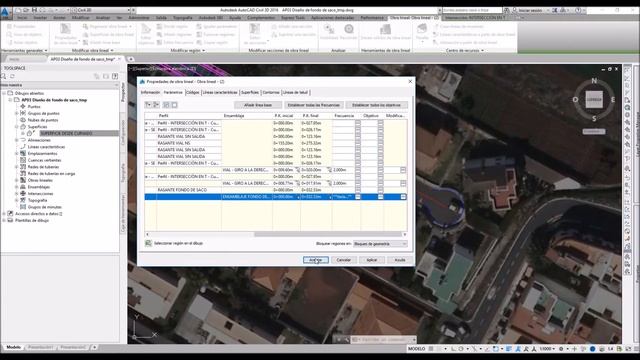Click the fourth toolbar icon above Perfil column

coord(174,105)
